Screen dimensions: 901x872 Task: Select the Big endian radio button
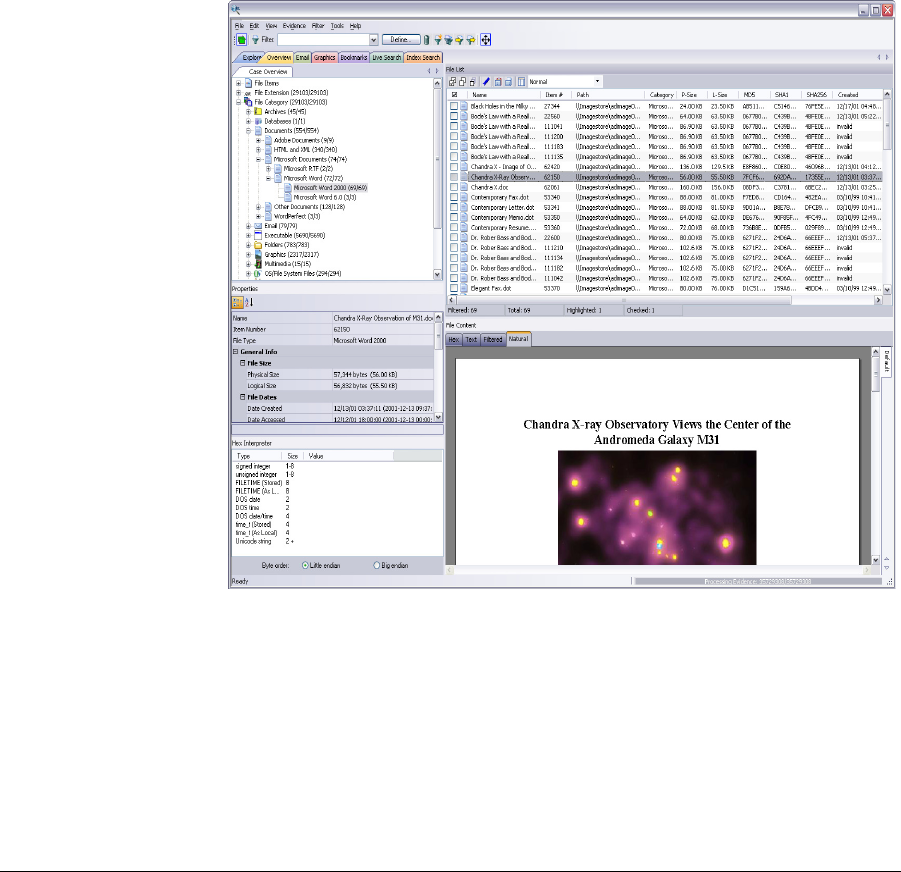[x=377, y=565]
